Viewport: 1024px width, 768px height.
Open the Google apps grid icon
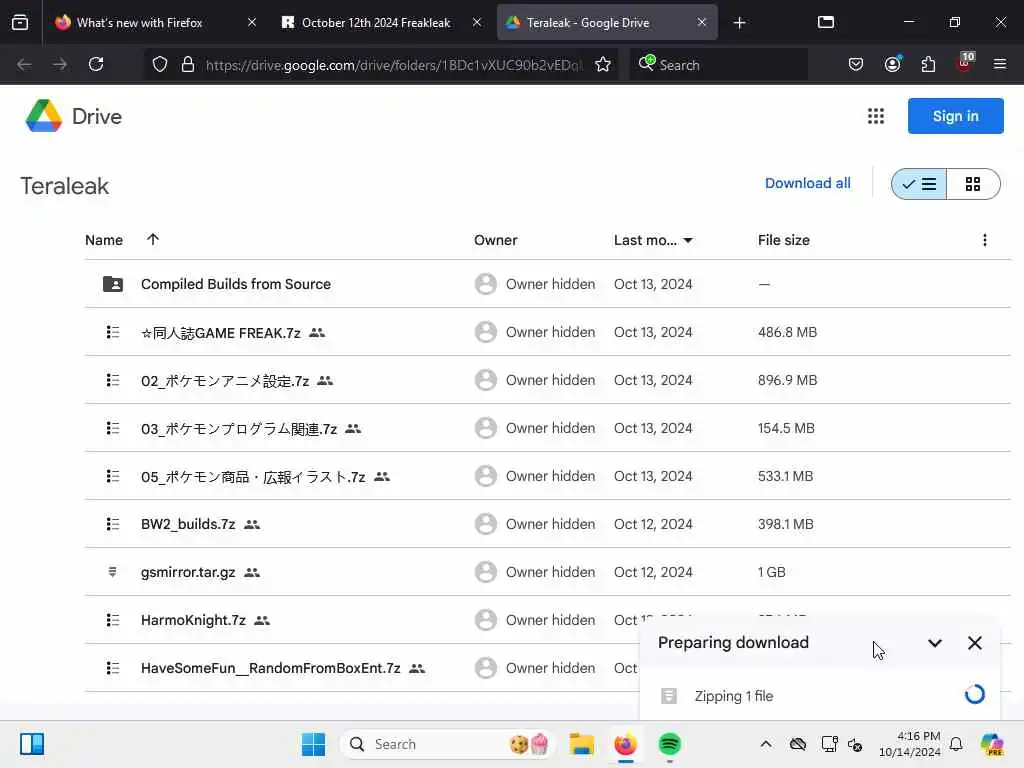coord(876,116)
